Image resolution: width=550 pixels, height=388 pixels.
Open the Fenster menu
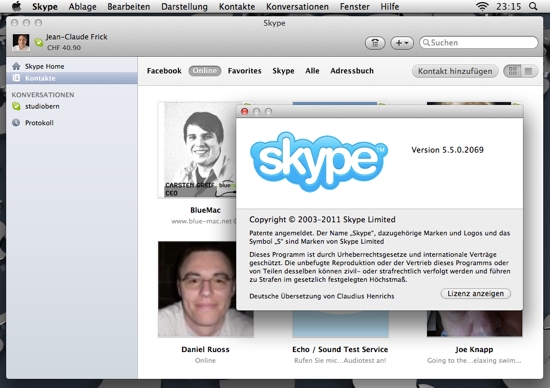(355, 7)
